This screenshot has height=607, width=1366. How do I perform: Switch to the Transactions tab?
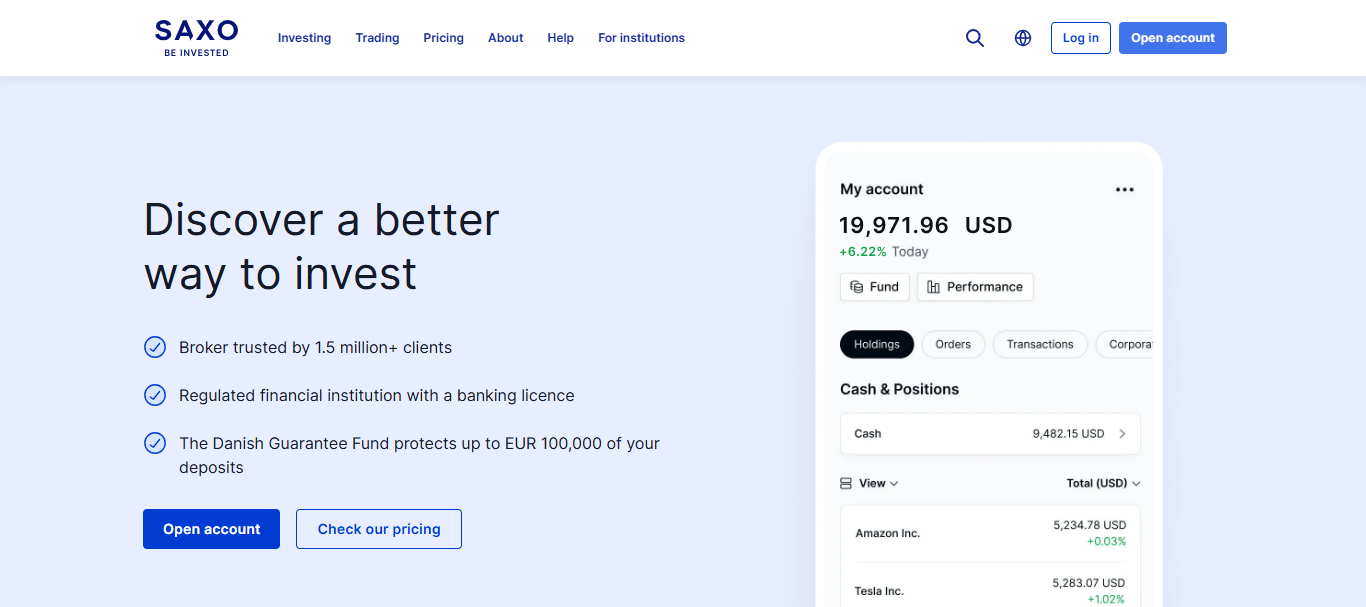(1040, 344)
